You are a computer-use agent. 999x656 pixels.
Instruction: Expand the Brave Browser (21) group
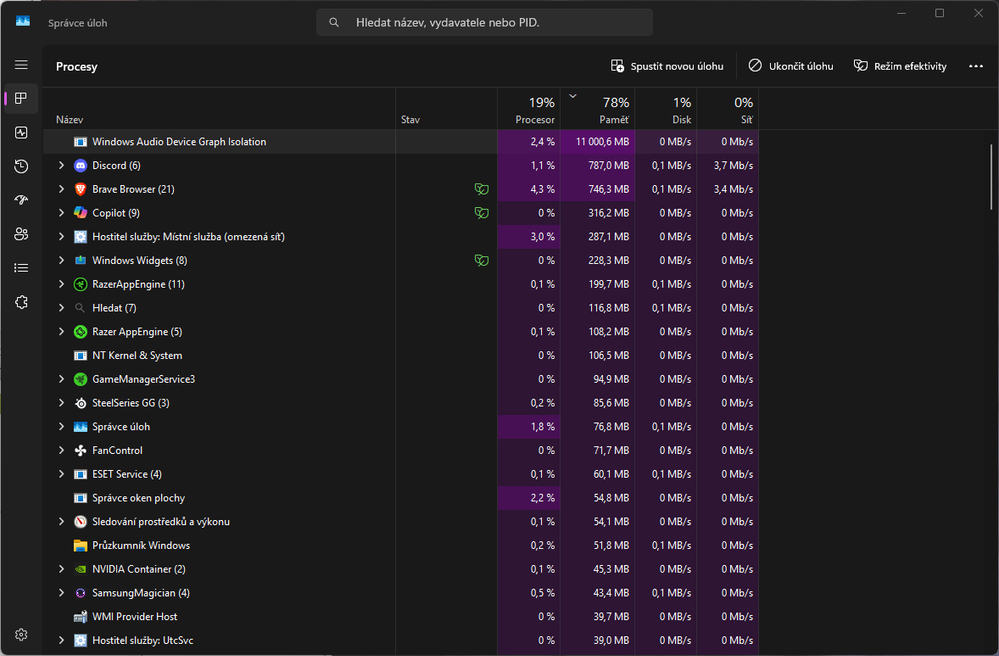point(61,189)
